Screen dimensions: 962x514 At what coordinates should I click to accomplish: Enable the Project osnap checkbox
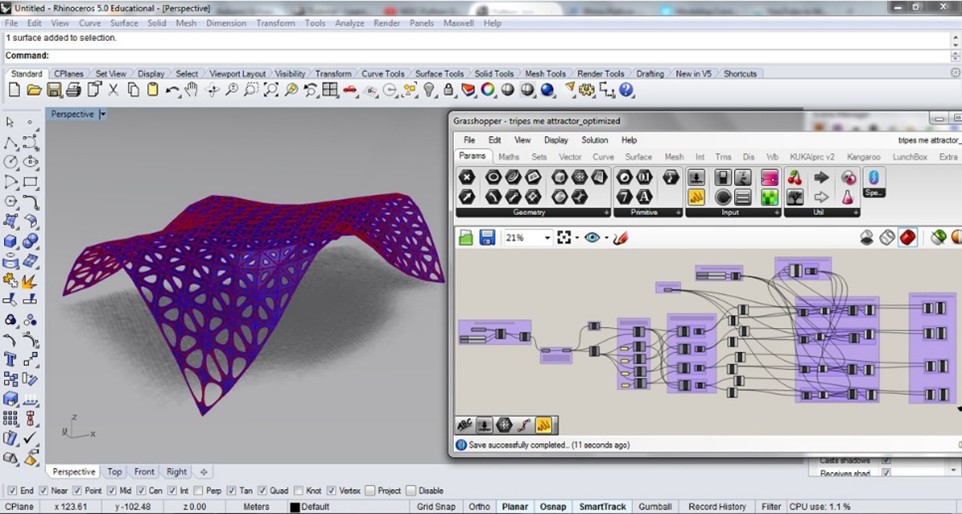click(371, 491)
